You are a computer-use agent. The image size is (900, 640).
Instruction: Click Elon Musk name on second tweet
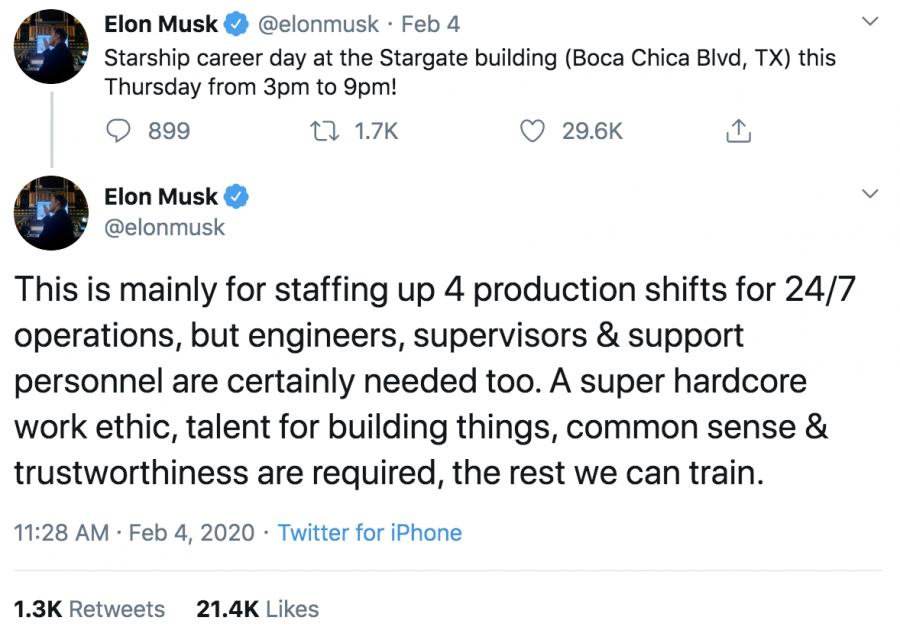161,197
